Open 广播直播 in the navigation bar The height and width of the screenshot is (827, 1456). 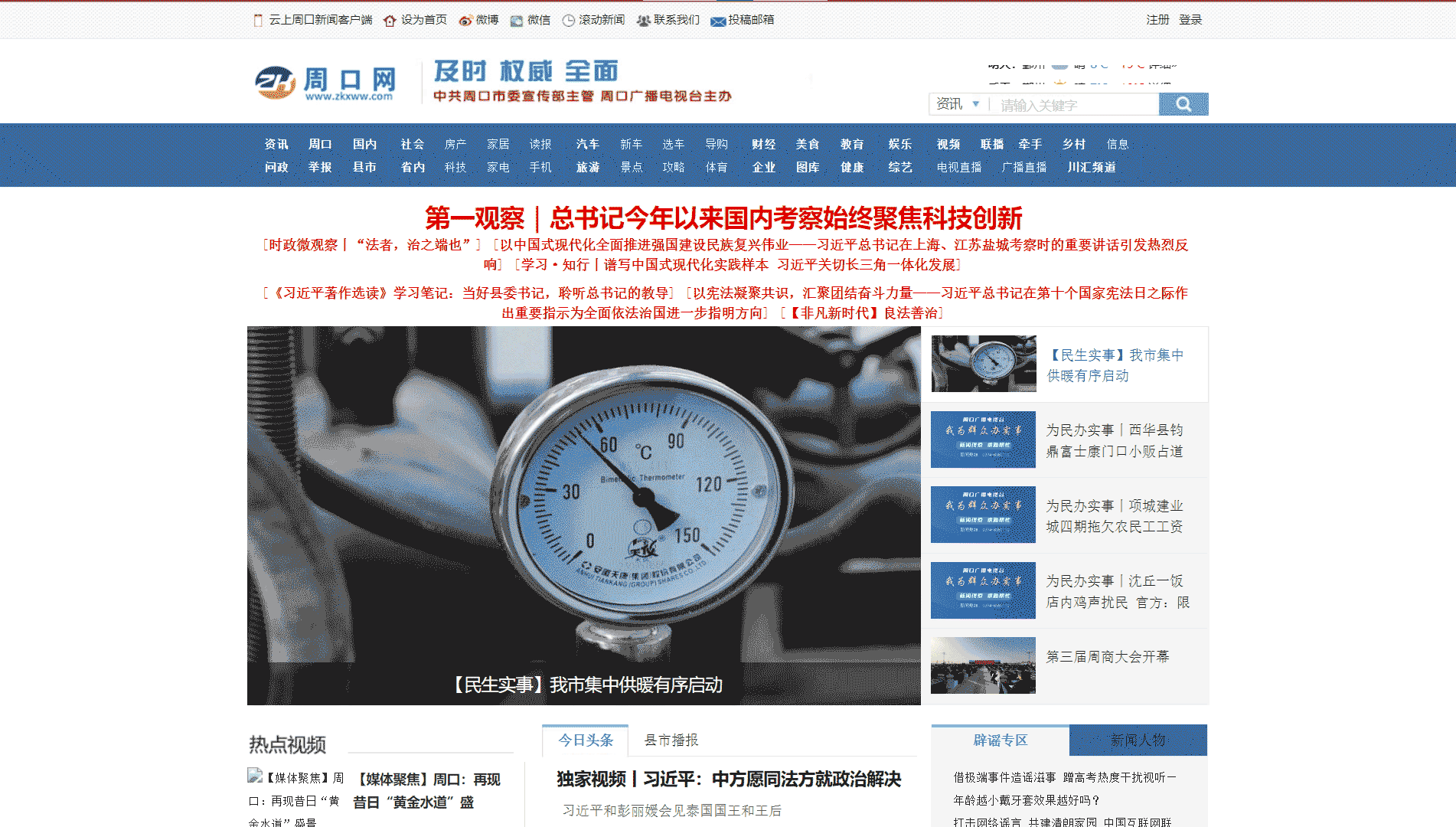(x=1024, y=167)
